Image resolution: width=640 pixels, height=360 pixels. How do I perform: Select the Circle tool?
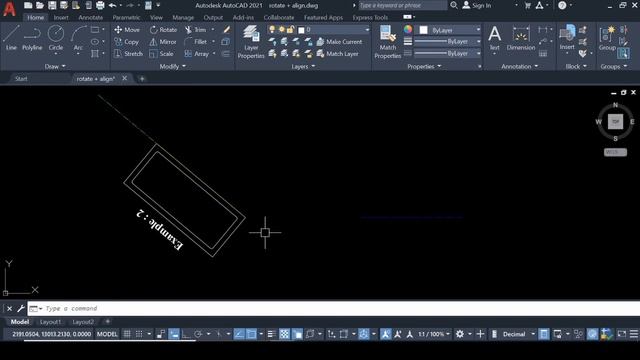pos(56,38)
